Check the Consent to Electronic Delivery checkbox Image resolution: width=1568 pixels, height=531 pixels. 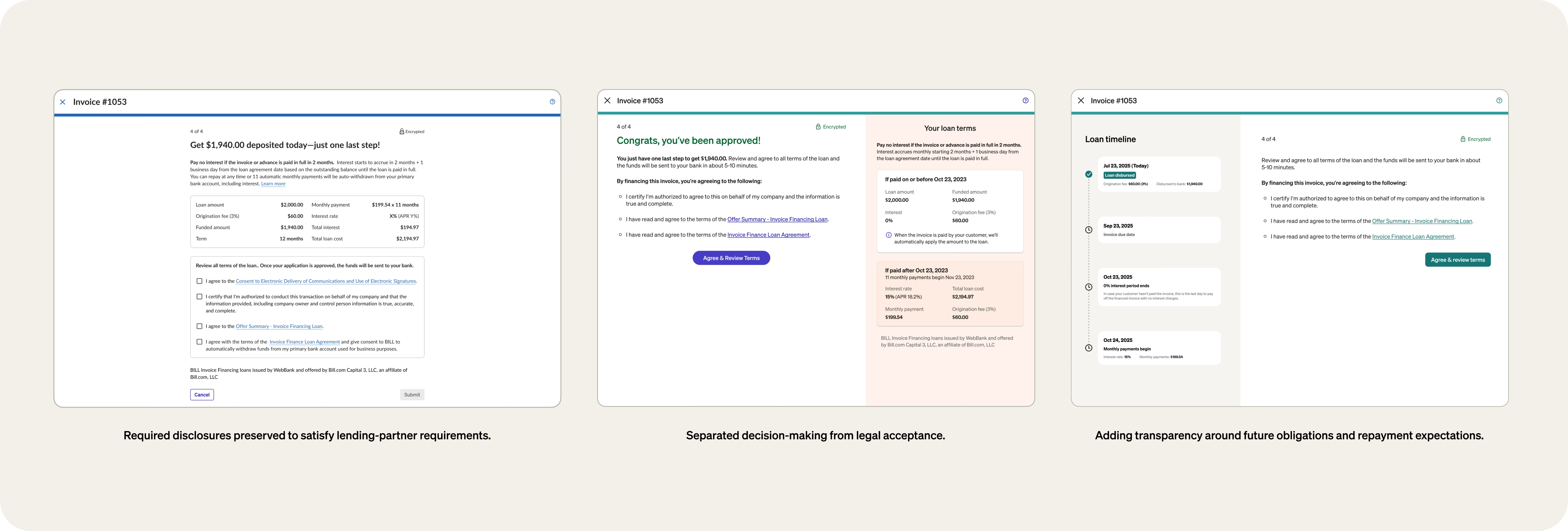pos(199,281)
